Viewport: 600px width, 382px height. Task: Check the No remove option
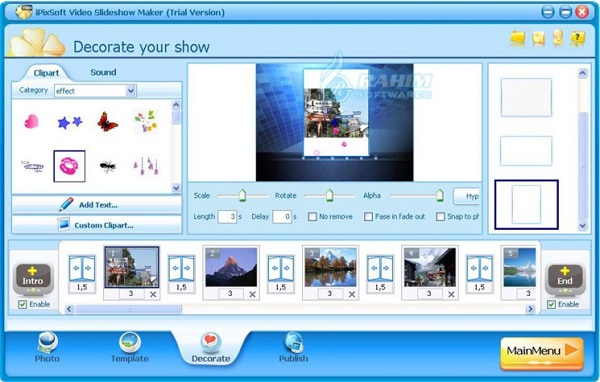coord(313,217)
